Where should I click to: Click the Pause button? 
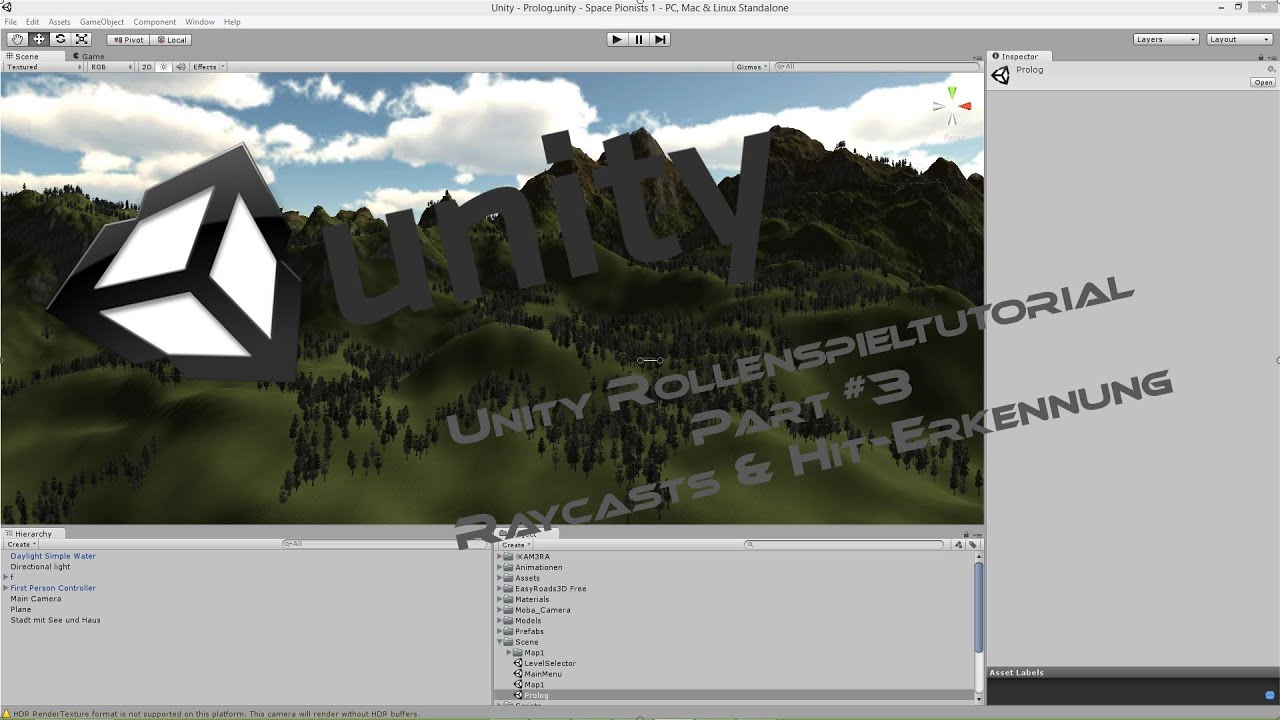[x=639, y=39]
